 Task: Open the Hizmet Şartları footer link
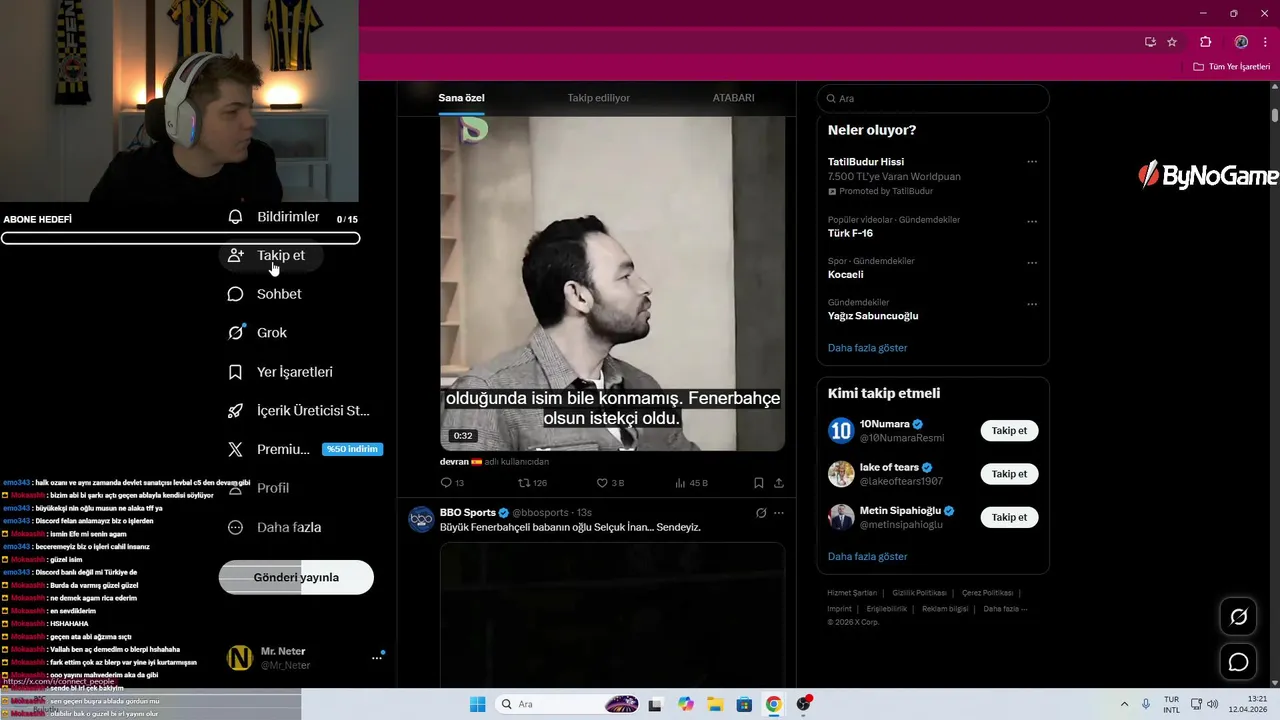click(x=852, y=593)
